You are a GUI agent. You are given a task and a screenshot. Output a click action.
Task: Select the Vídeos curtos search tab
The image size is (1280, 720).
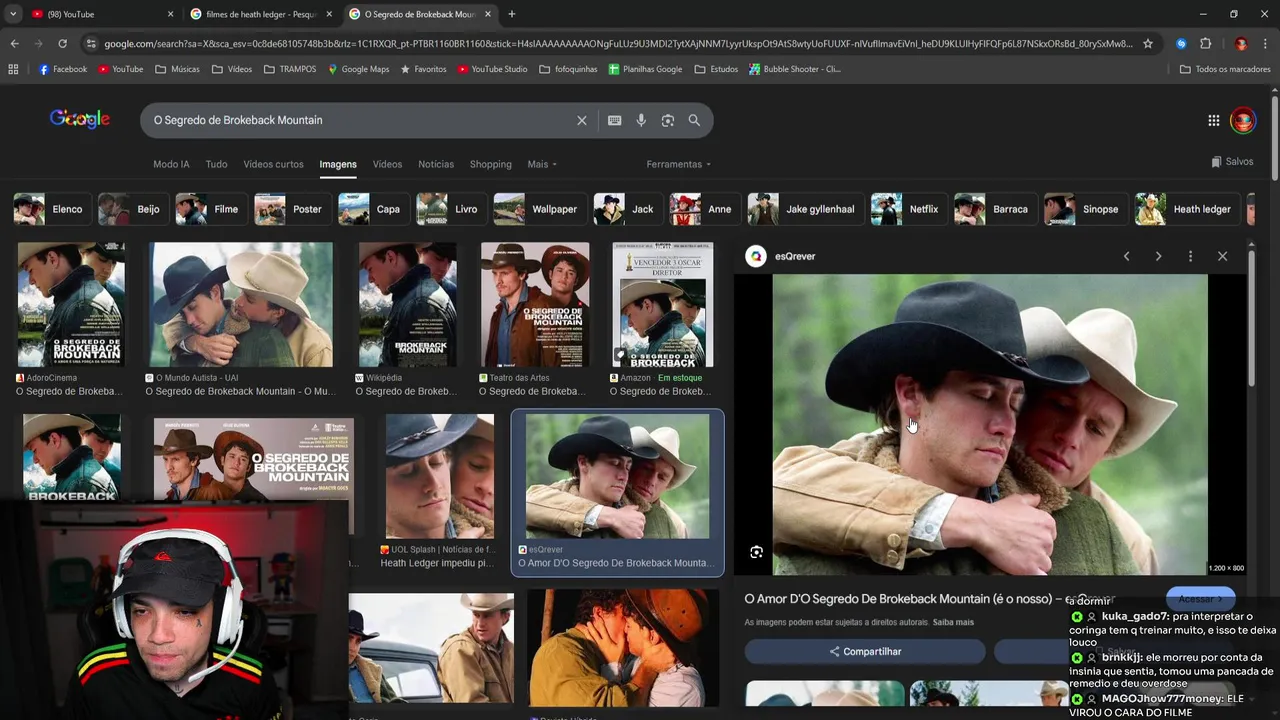(x=273, y=164)
